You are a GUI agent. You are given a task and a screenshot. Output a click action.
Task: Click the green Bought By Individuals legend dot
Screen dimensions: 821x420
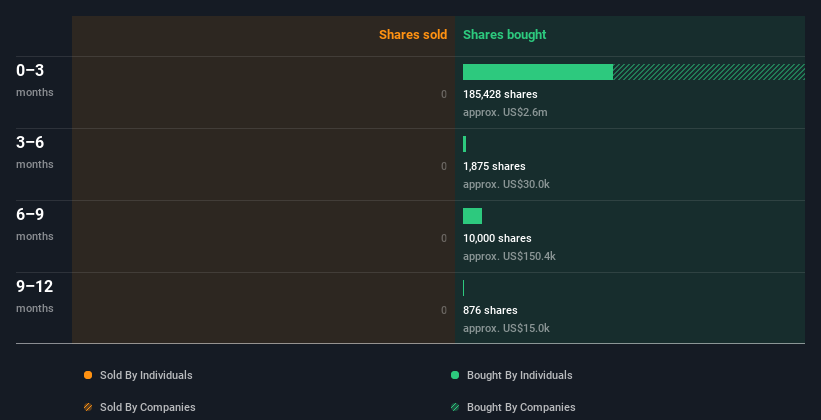click(455, 375)
